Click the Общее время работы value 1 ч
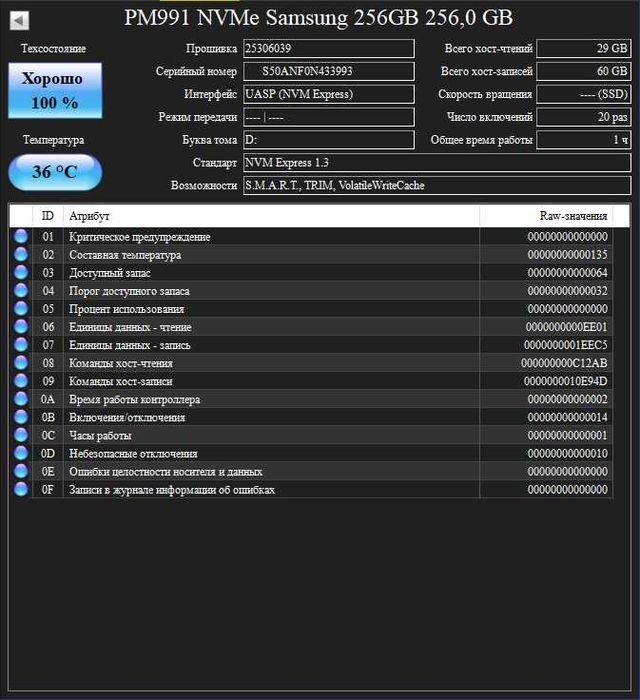 [584, 140]
